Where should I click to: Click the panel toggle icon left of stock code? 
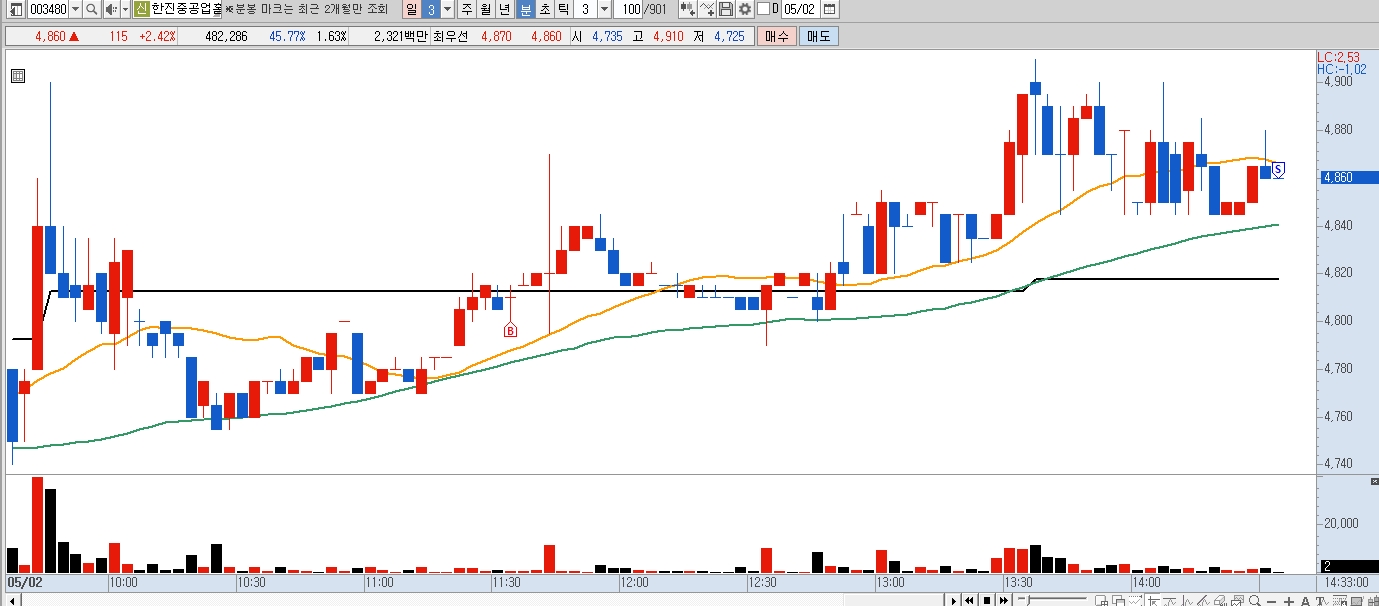click(16, 9)
